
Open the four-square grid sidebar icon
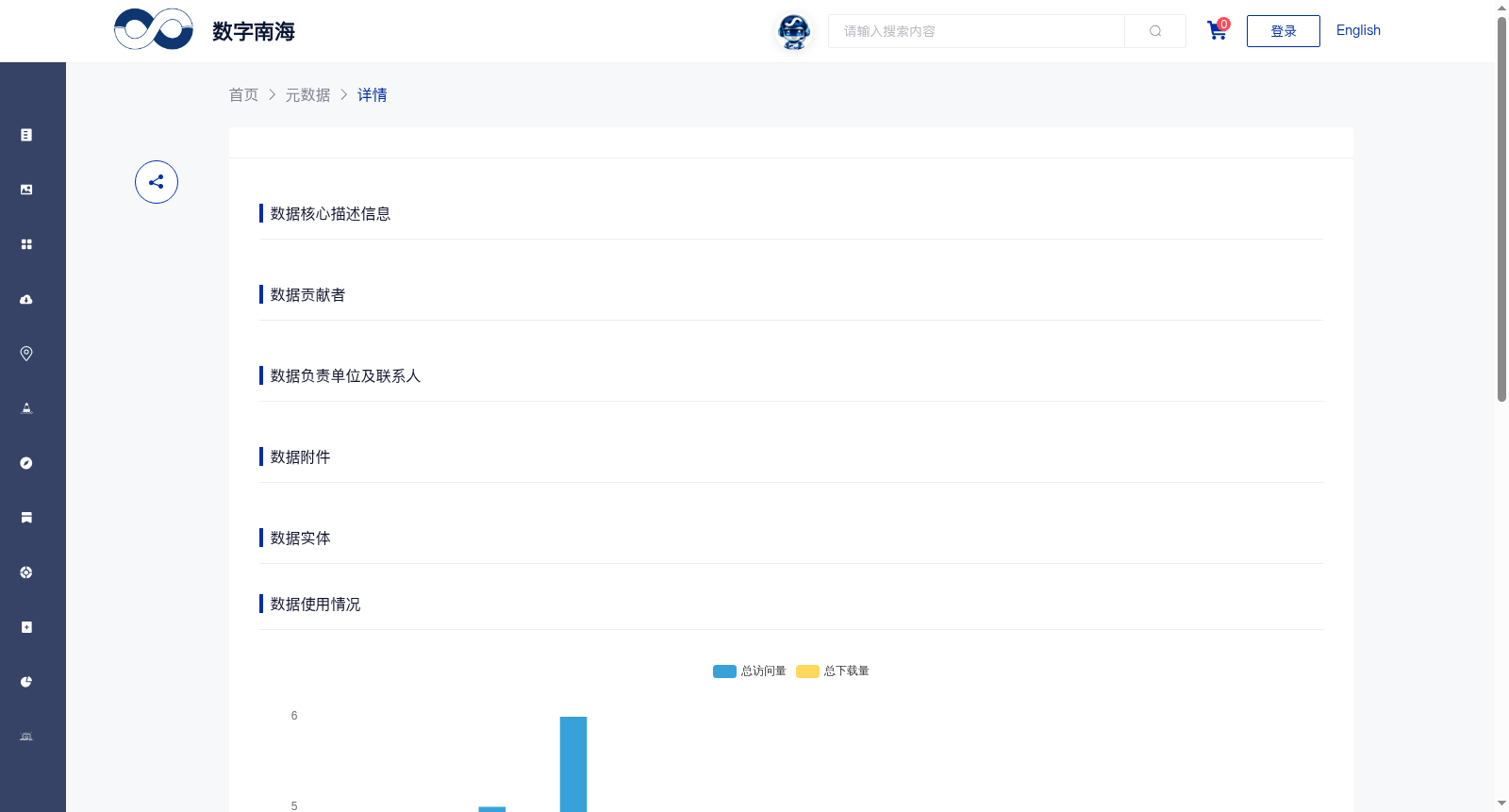(x=26, y=244)
